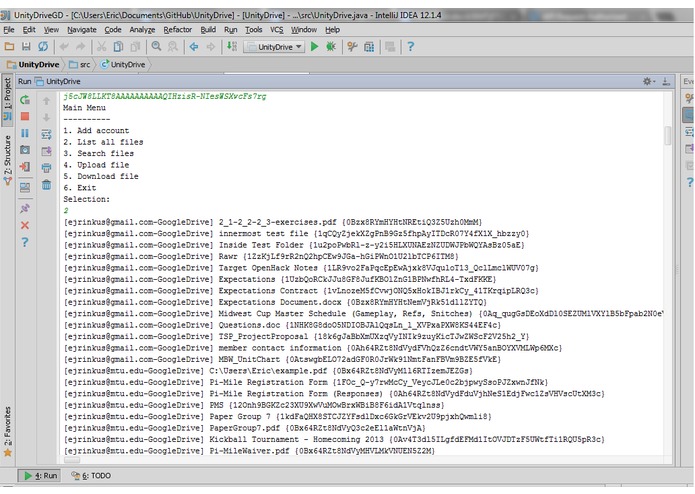Image resolution: width=695 pixels, height=494 pixels.
Task: Open UnityDrive run configuration dropdown
Action: point(274,47)
